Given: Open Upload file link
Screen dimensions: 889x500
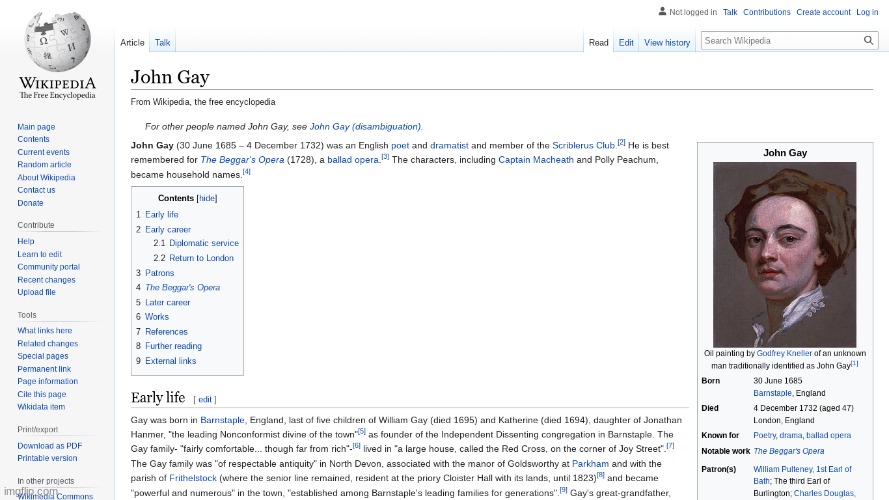Looking at the screenshot, I should (36, 292).
